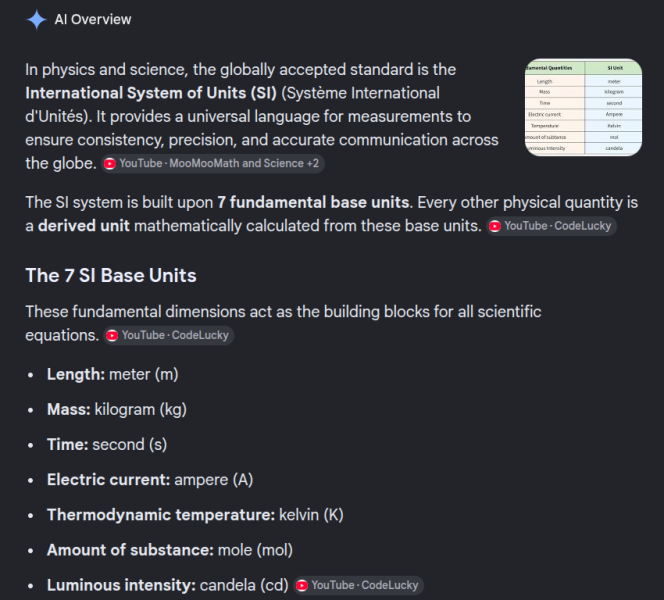Select the 'Length: meter (m)' bullet
The width and height of the screenshot is (664, 600).
click(x=113, y=375)
